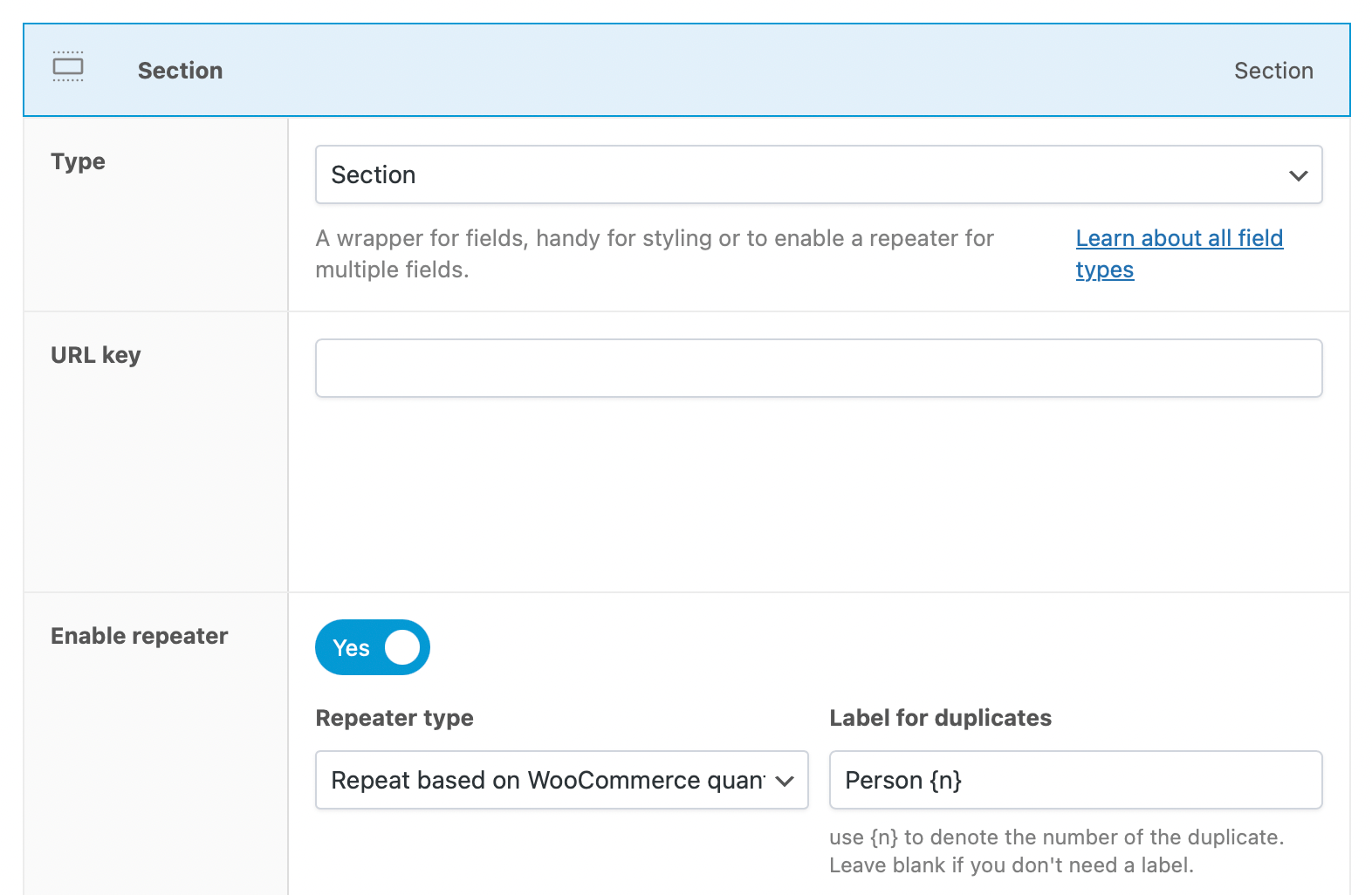Expand the Repeater type dropdown
Viewport: 1372px width, 895px height.
pyautogui.click(x=550, y=780)
